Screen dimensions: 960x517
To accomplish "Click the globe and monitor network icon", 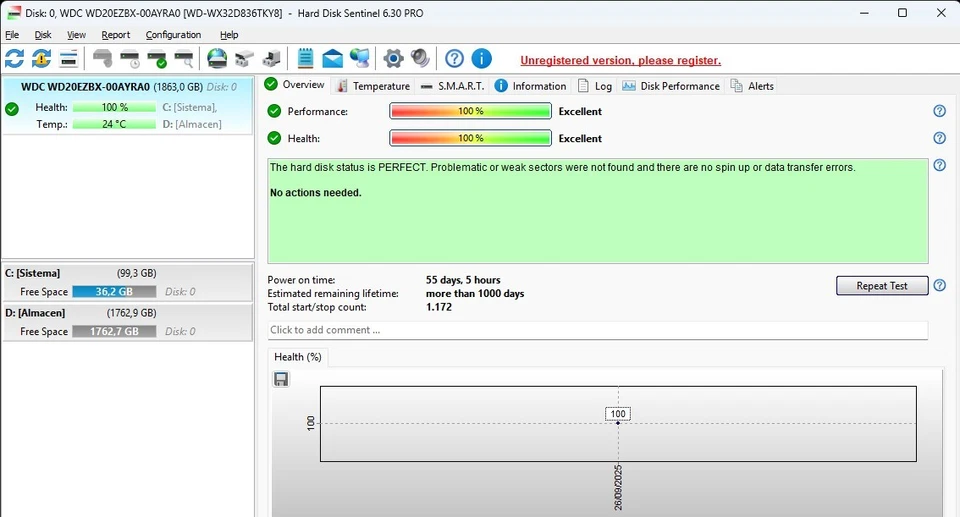I will click(x=360, y=59).
